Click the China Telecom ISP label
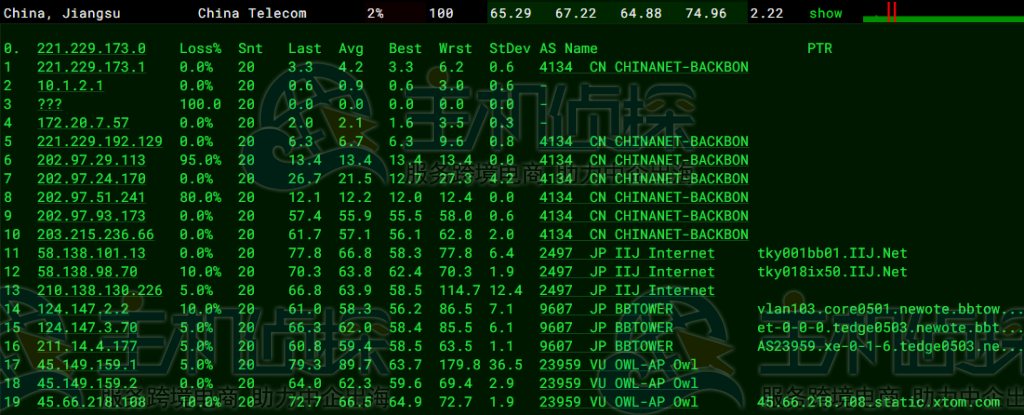The image size is (1024, 415). [252, 14]
